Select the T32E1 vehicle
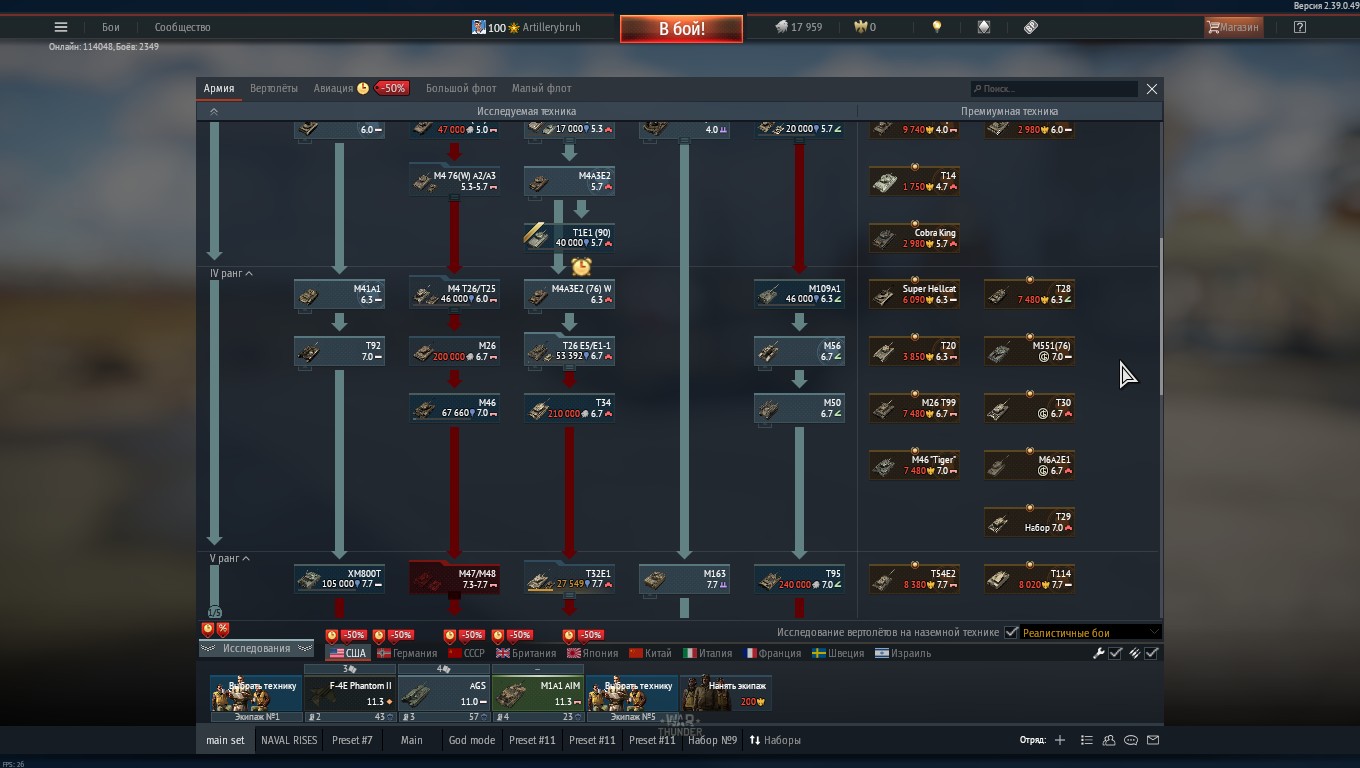 (x=569, y=579)
